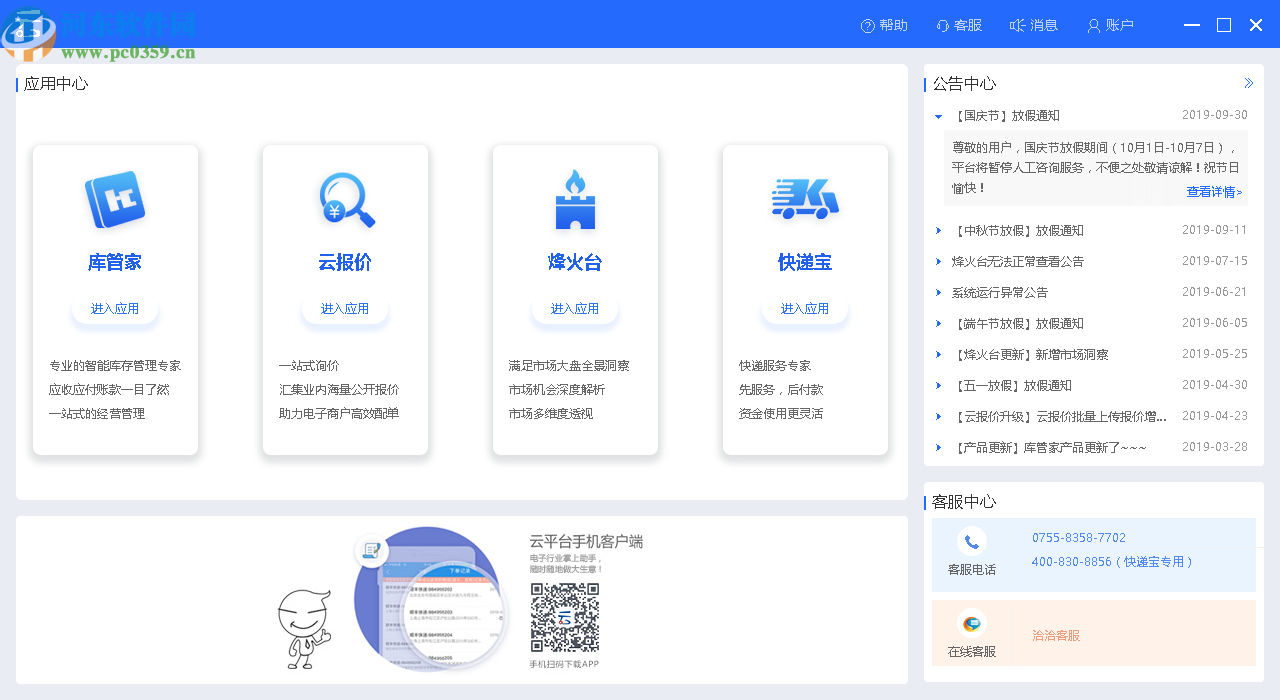Open the 消息 messages item

click(1033, 25)
